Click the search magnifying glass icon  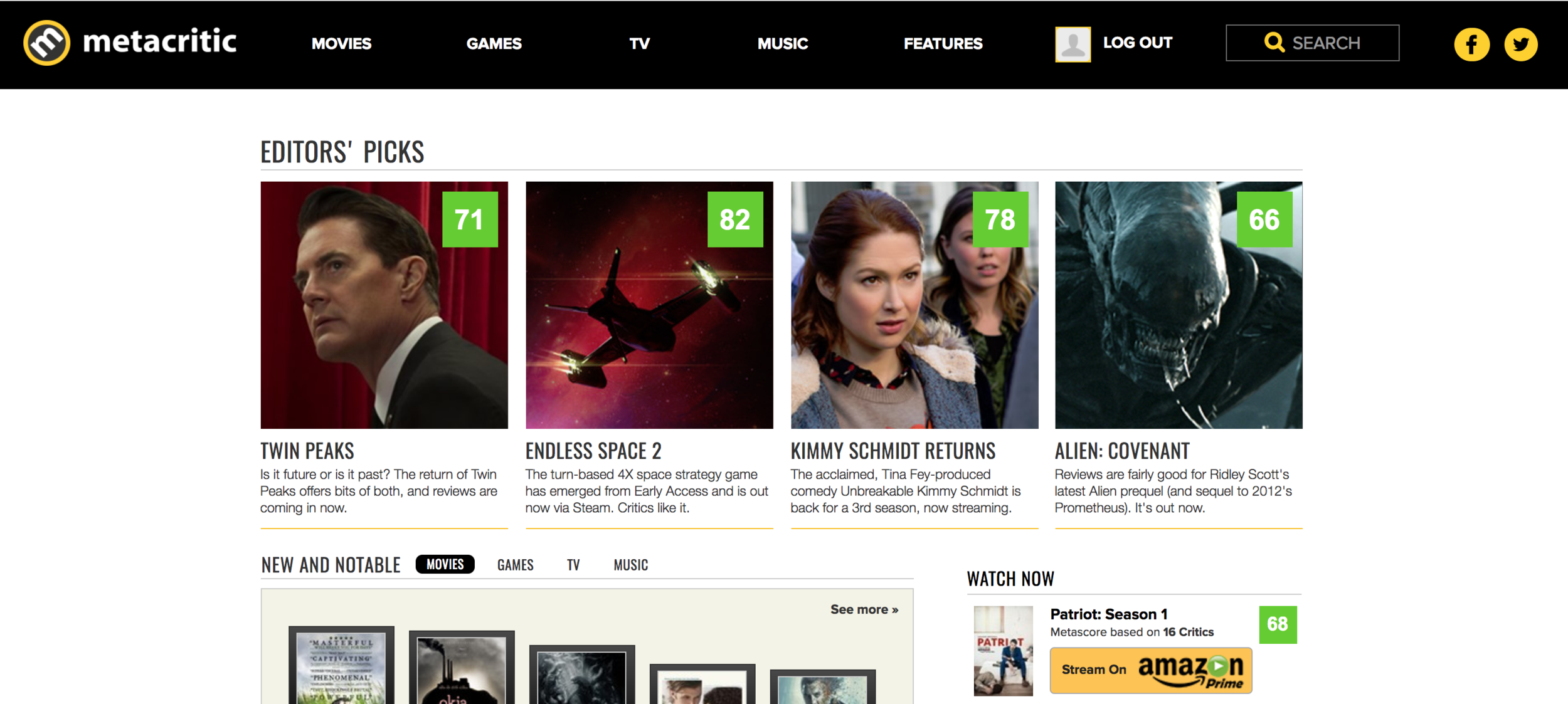(x=1274, y=42)
